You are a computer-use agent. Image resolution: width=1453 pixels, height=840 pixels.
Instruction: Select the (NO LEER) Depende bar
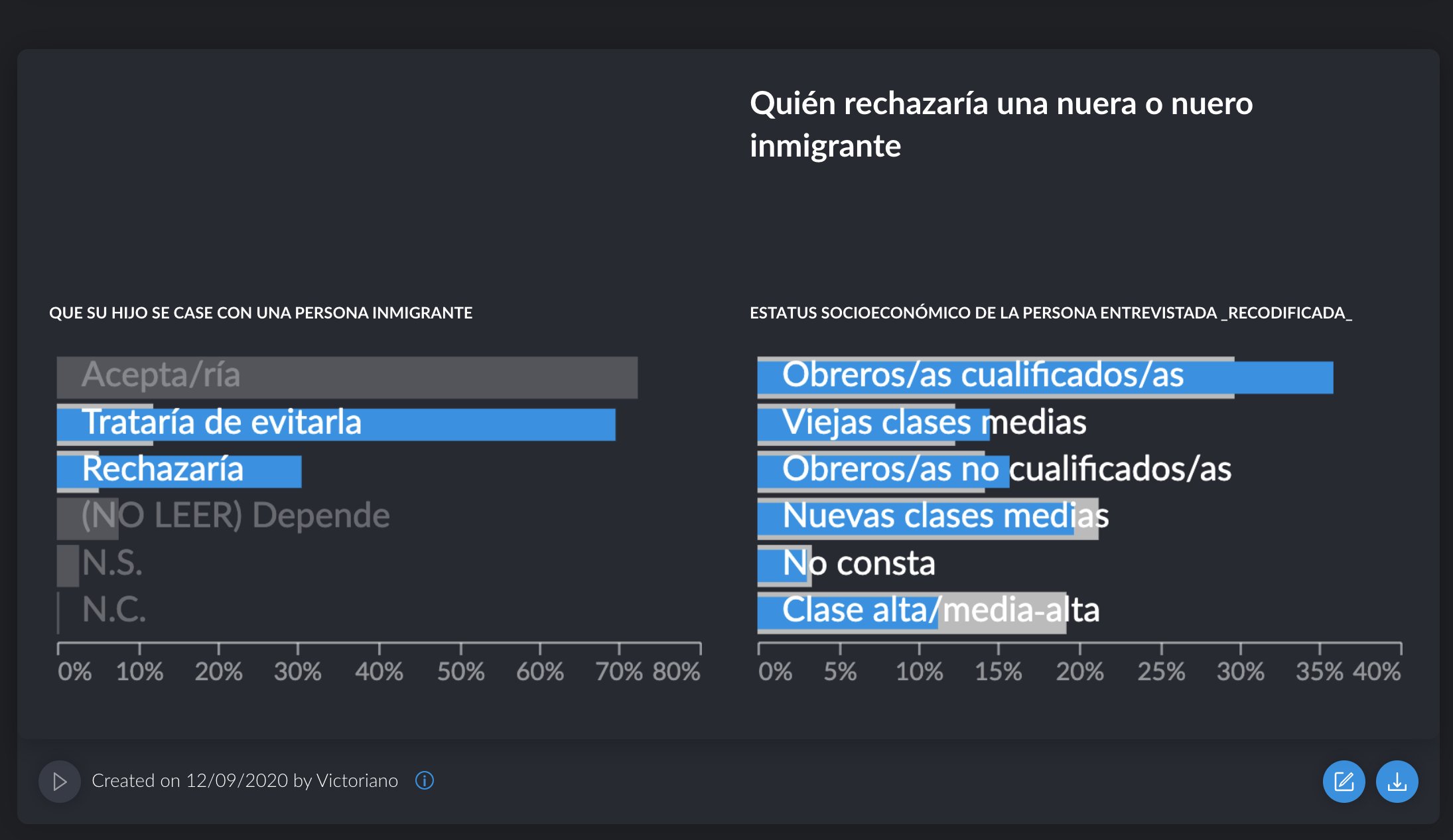point(88,518)
